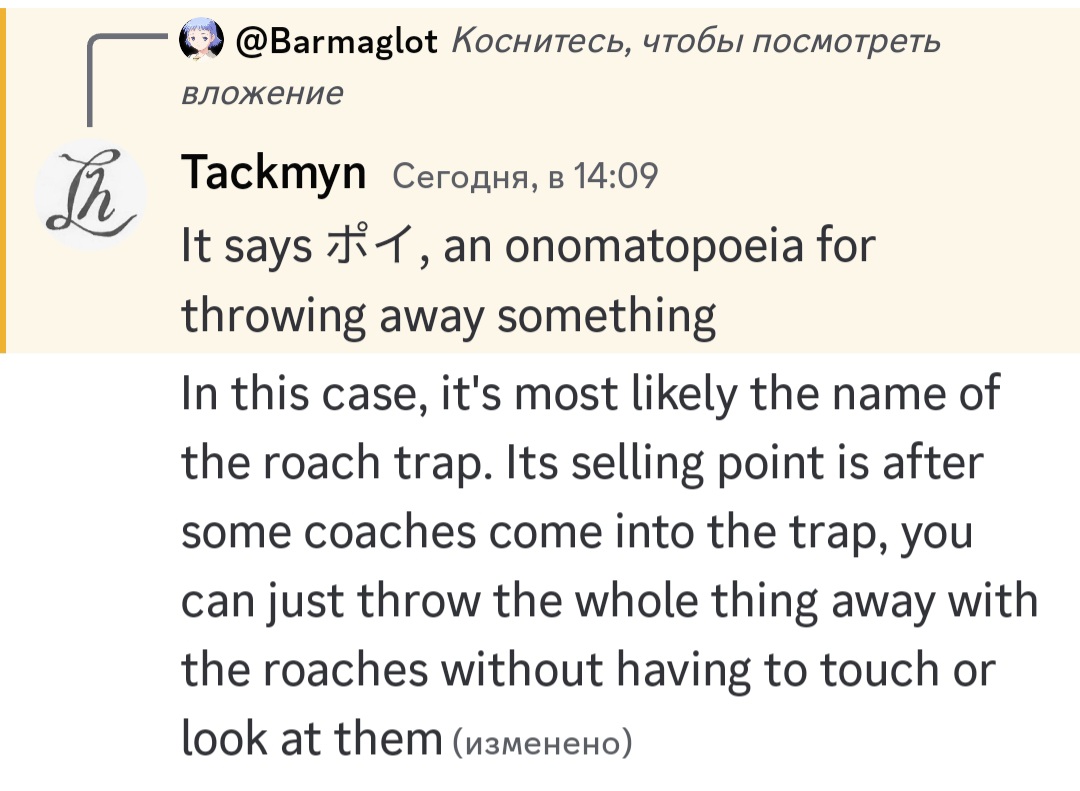Screen dimensions: 1080x791
Task: Click the word вложение in reply preview
Action: pos(262,93)
